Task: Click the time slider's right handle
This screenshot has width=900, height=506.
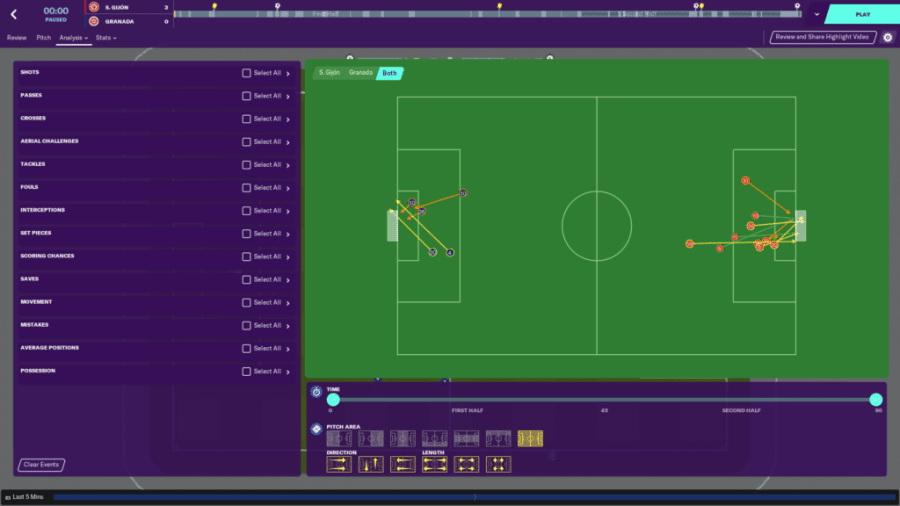Action: tap(876, 400)
